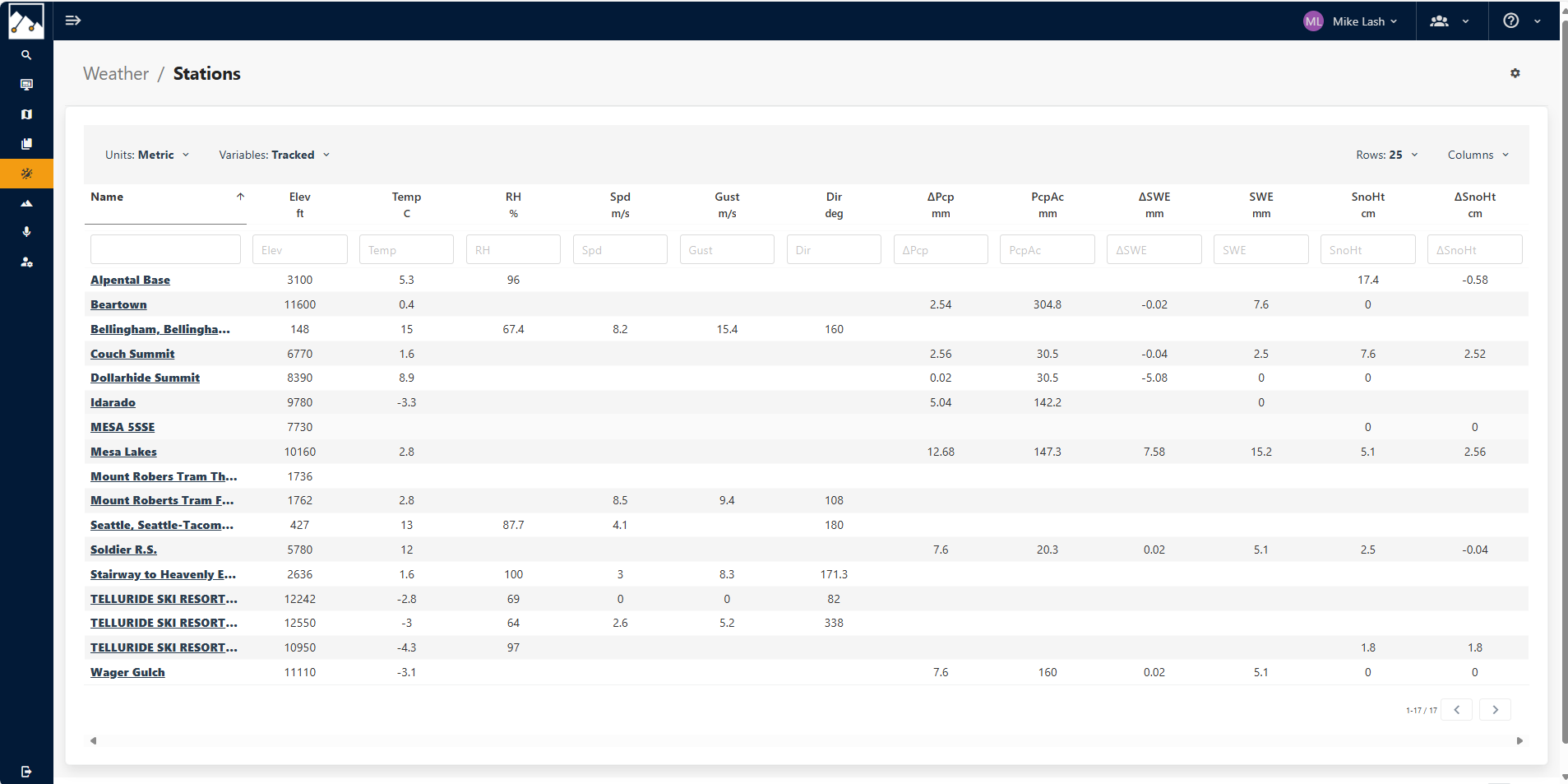The height and width of the screenshot is (784, 1568).
Task: Click the Name filter input field
Action: pyautogui.click(x=165, y=250)
